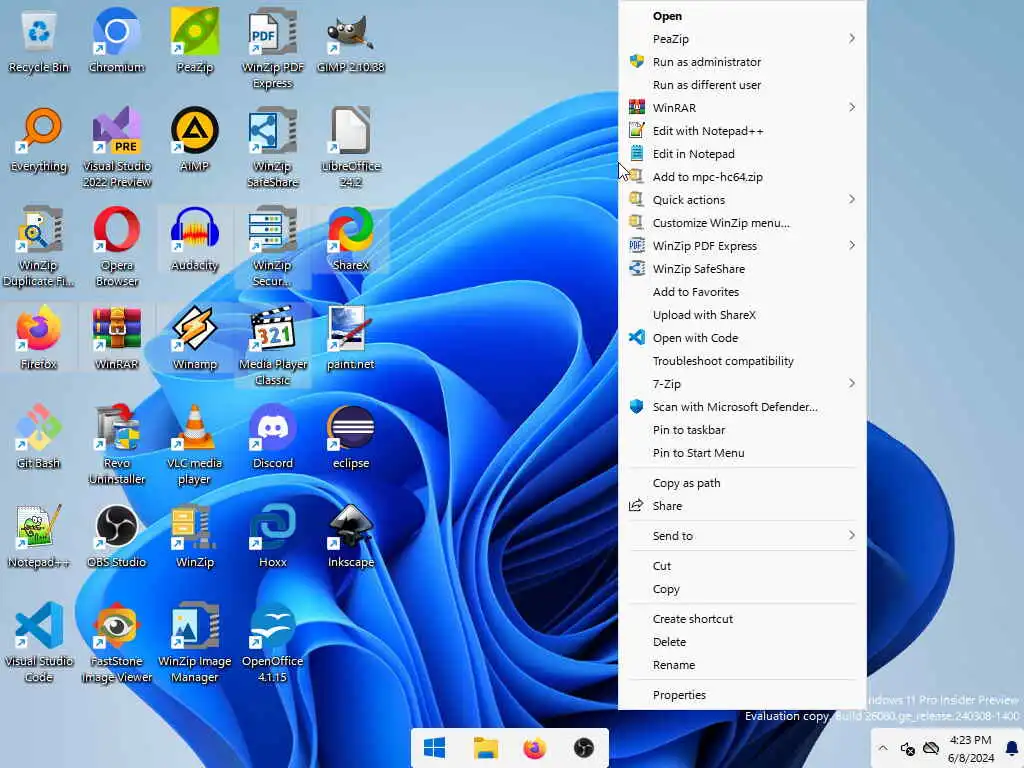
Task: Choose Edit with Notepad++
Action: [742, 131]
